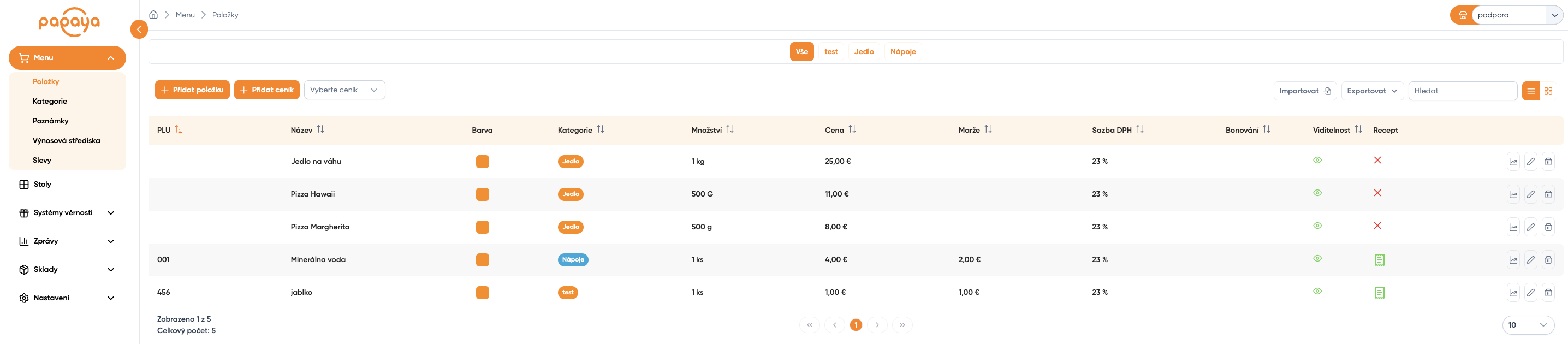Open the Exportovat dropdown

[x=1372, y=91]
